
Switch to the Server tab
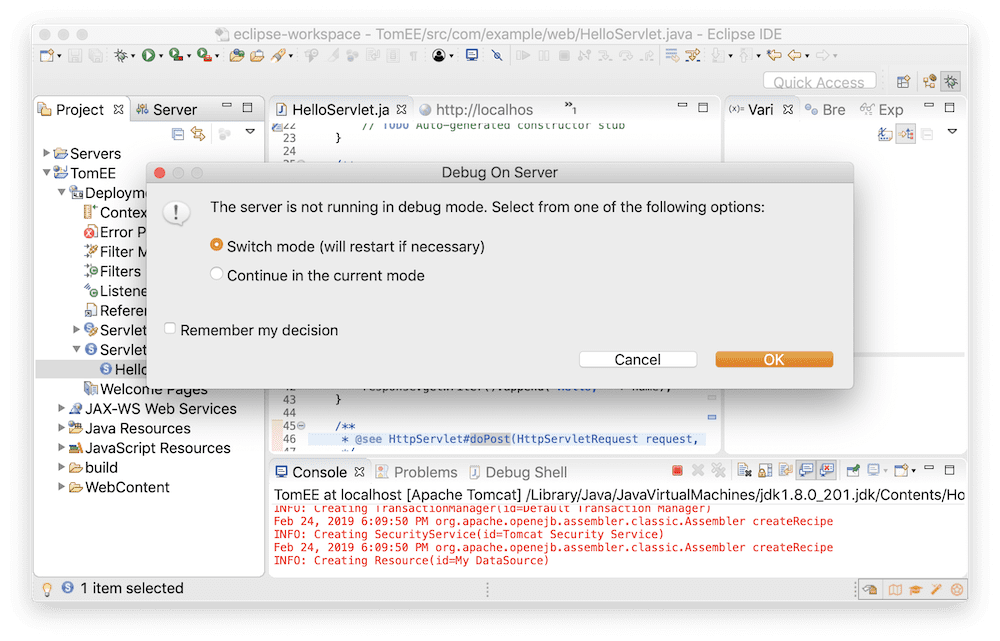[x=167, y=110]
